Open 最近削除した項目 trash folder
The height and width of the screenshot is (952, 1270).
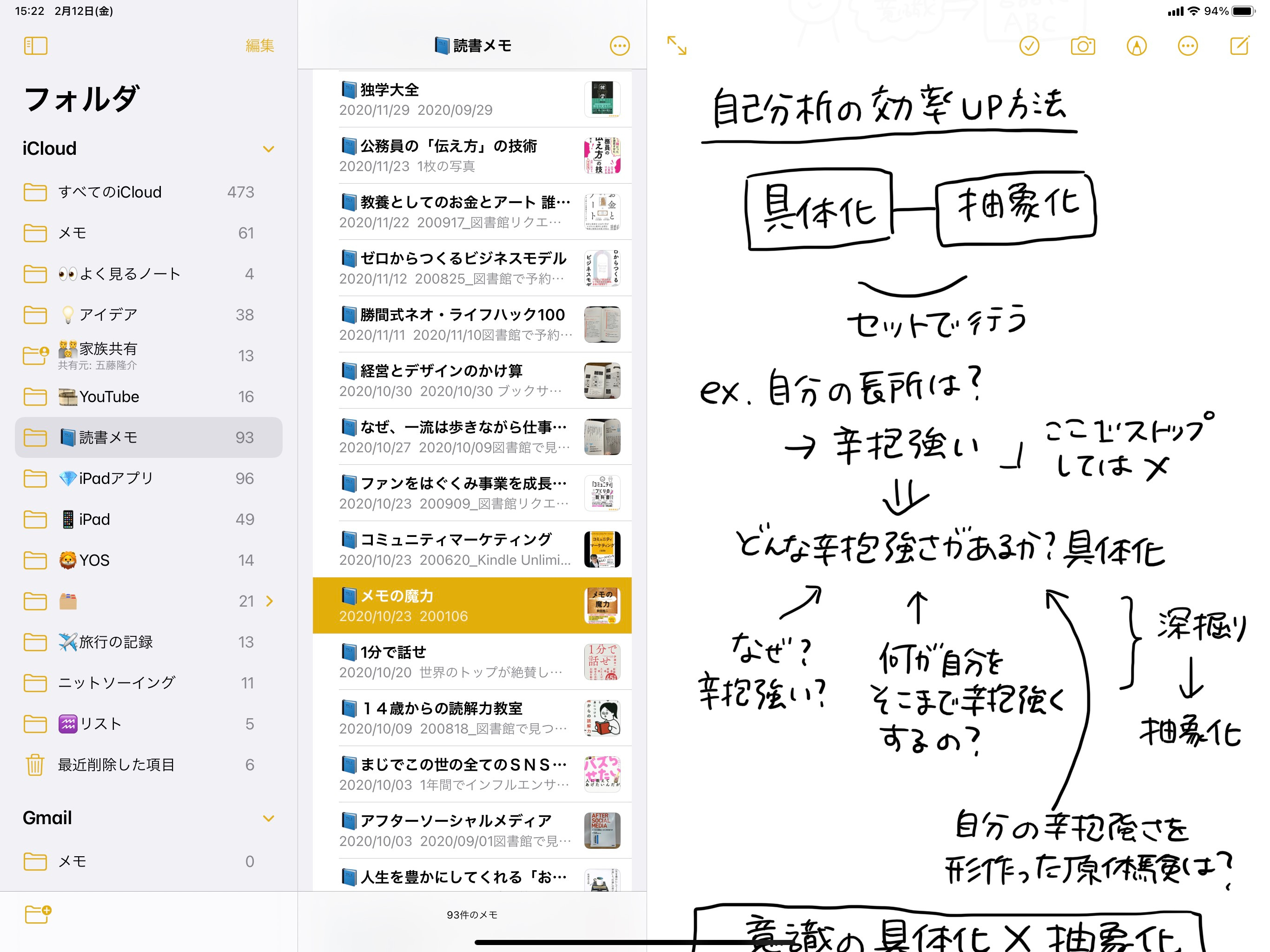tap(149, 765)
